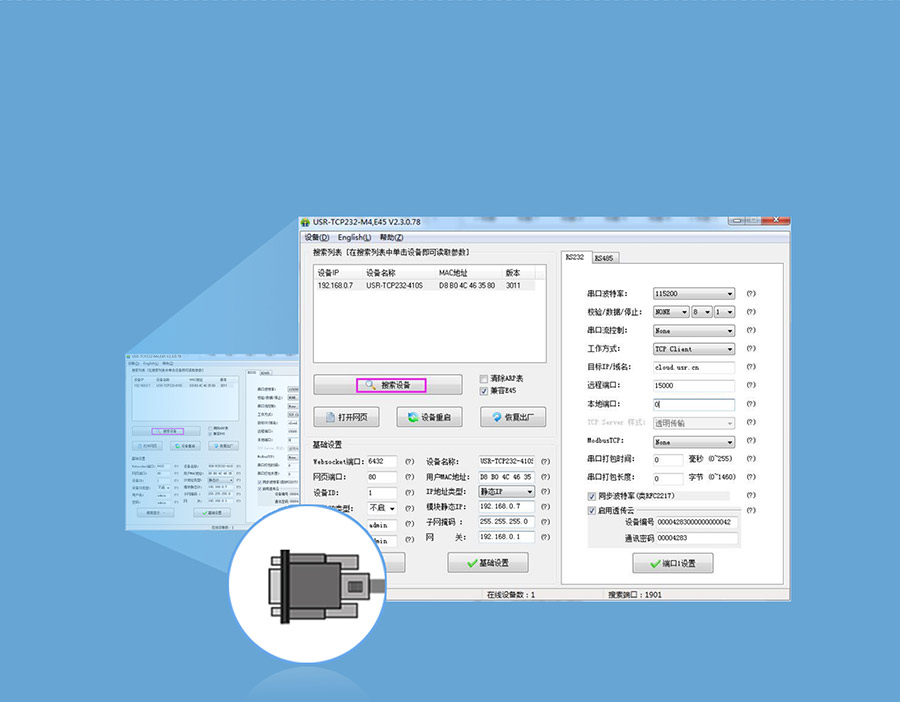Open help icon beside TCP Server 样式
Viewport: 900px width, 702px height.
(x=751, y=422)
